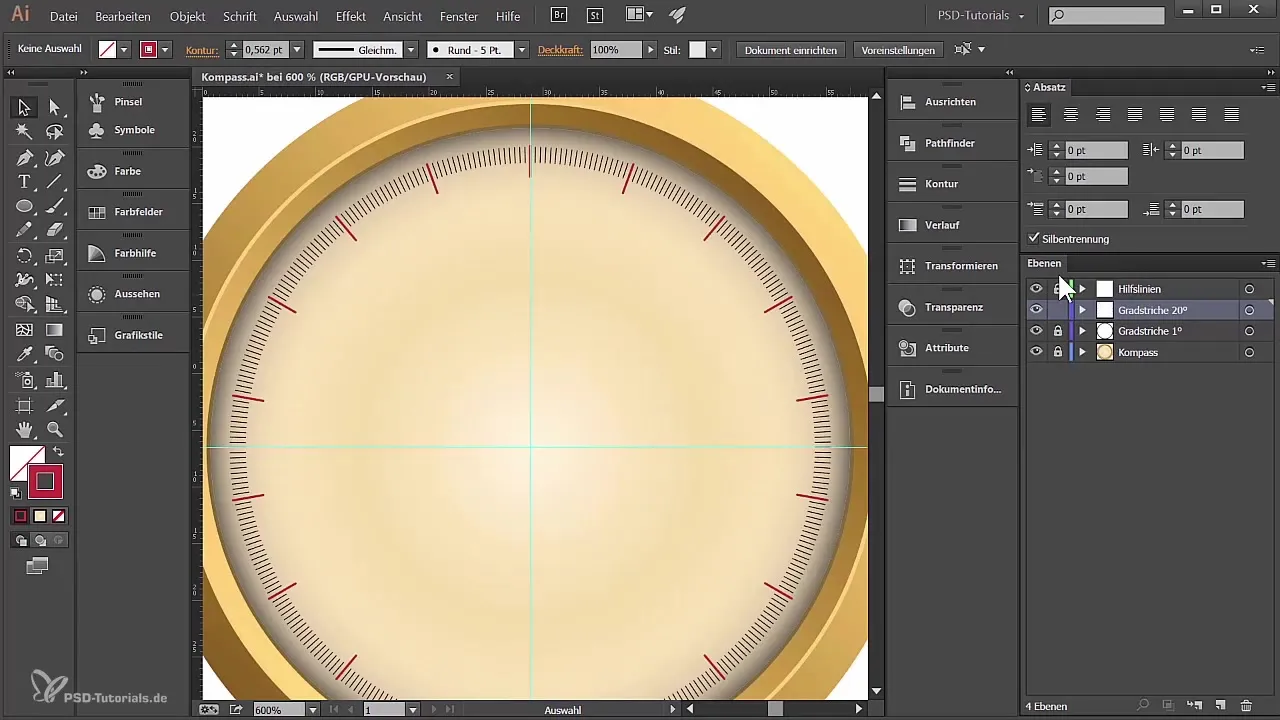Open the zoom level 600% dropdown
Screen dimensions: 1280x720
[313, 709]
